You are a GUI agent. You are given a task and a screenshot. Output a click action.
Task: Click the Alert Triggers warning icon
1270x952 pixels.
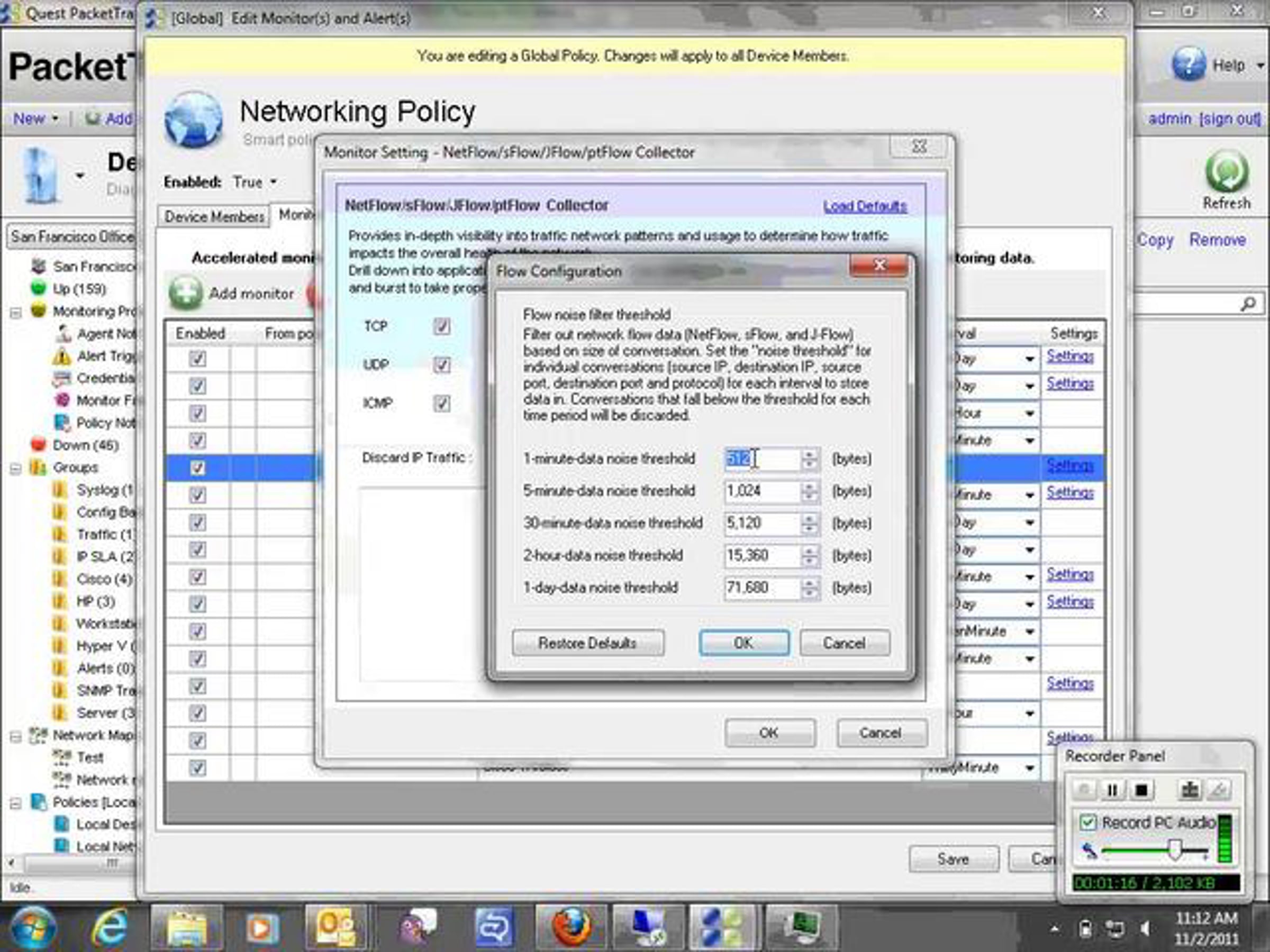pyautogui.click(x=61, y=356)
